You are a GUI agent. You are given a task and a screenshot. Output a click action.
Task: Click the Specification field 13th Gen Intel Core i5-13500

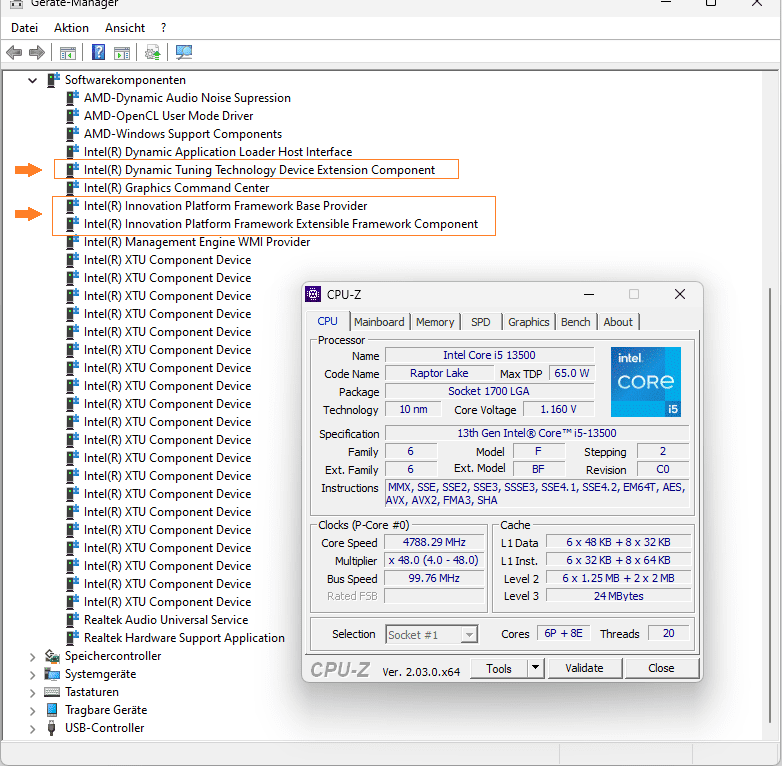pos(537,433)
